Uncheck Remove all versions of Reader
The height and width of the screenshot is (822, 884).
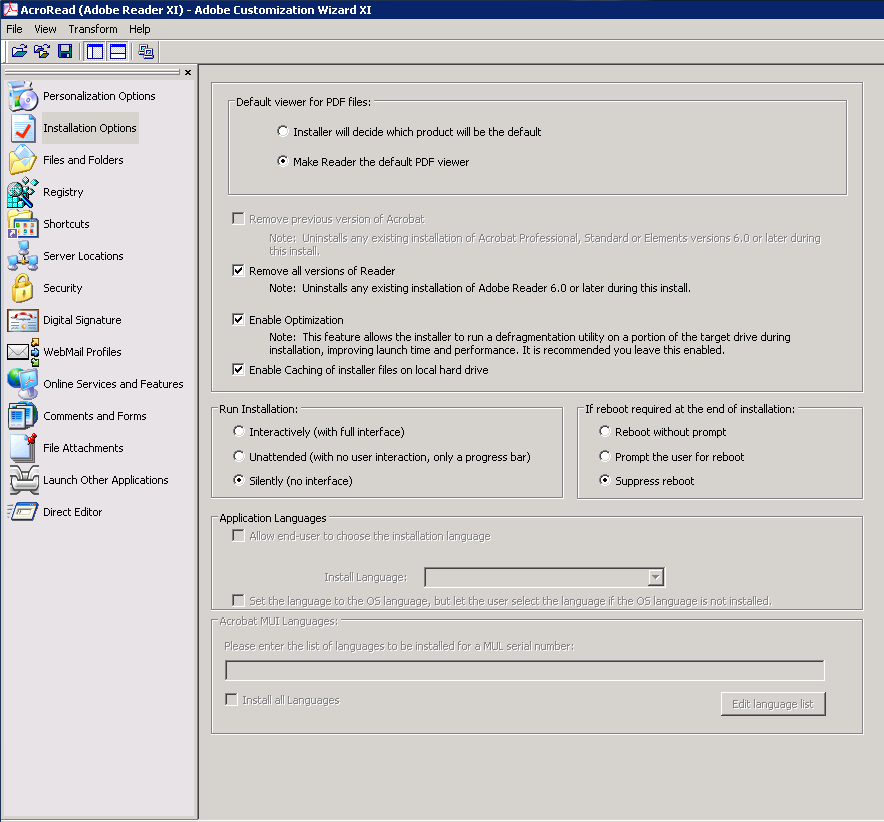pos(238,271)
